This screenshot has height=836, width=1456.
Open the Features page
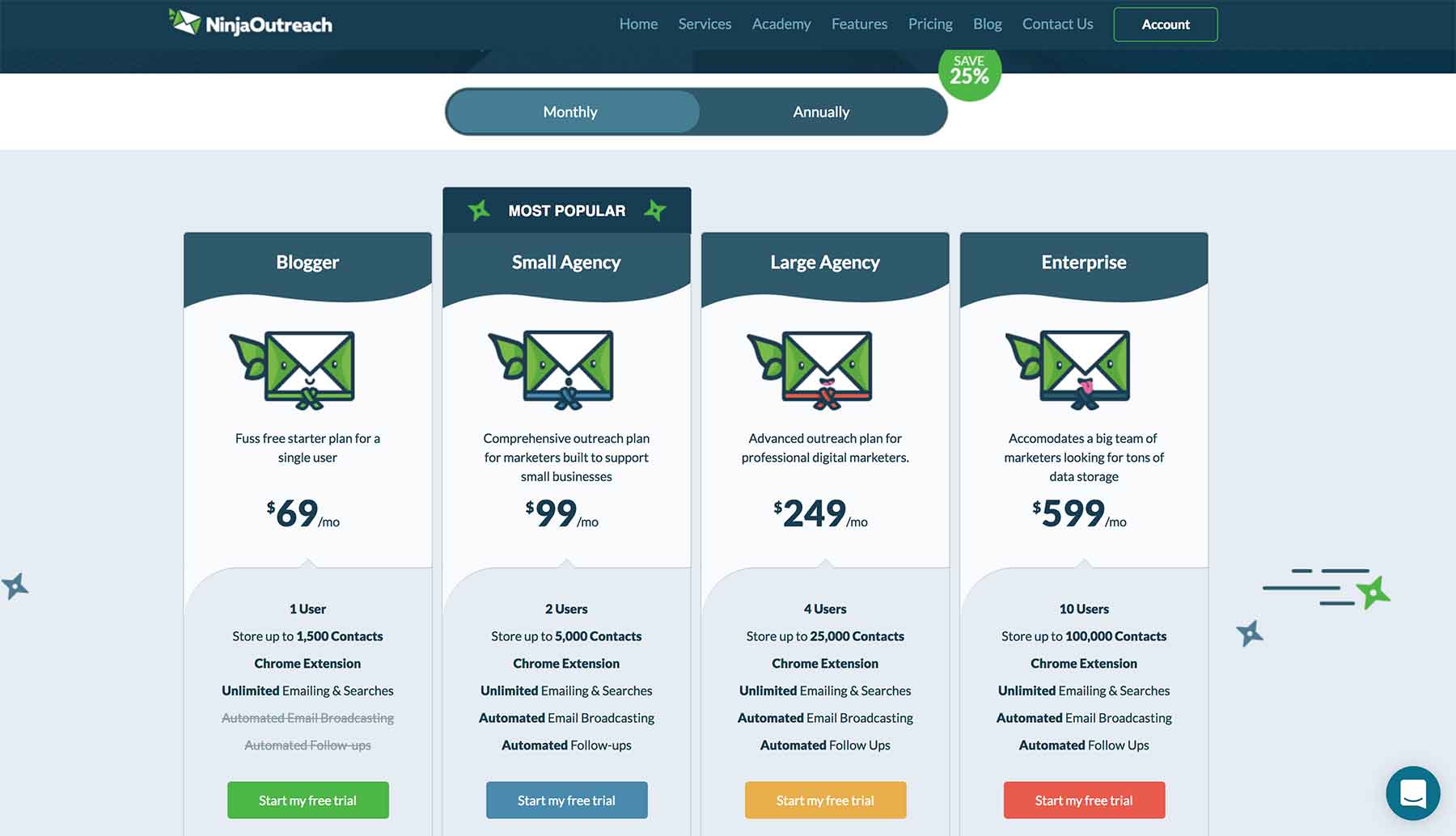tap(859, 24)
